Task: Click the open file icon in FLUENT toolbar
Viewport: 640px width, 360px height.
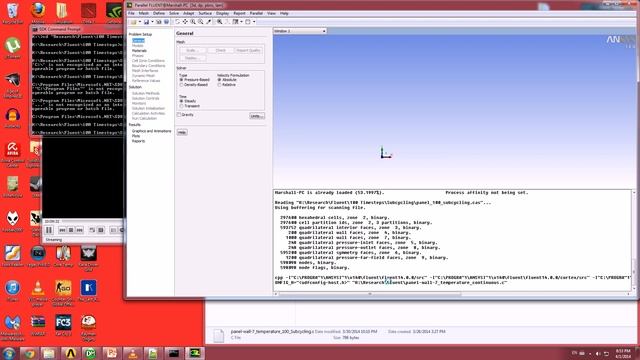Action: click(133, 22)
